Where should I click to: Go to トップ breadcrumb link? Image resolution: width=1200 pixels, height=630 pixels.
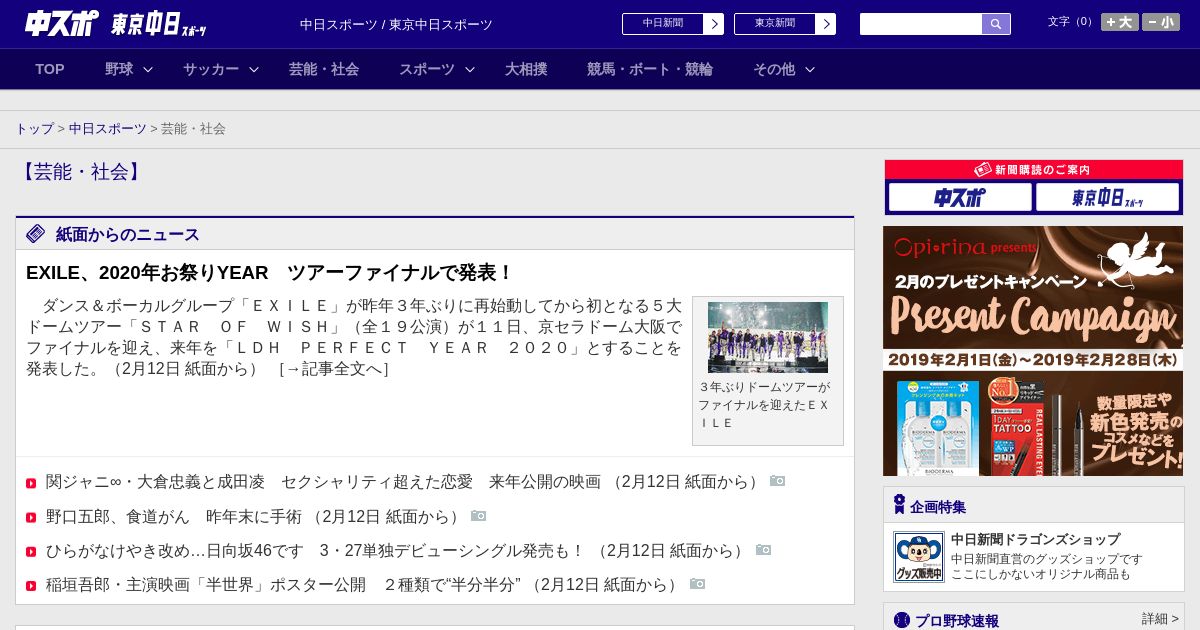click(34, 129)
